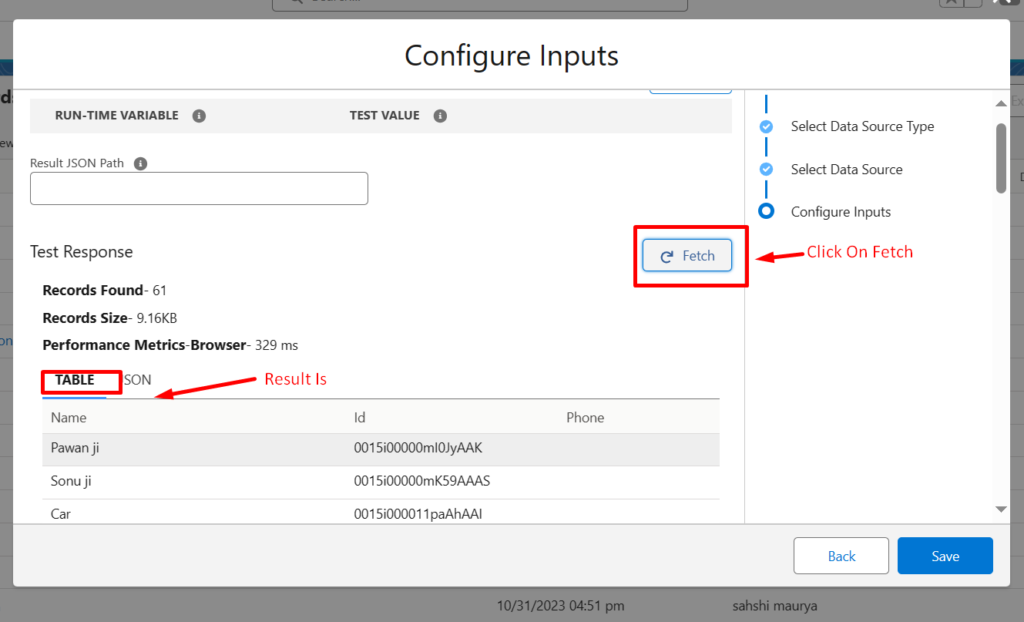Click the current step circle for Configure Inputs

point(766,211)
